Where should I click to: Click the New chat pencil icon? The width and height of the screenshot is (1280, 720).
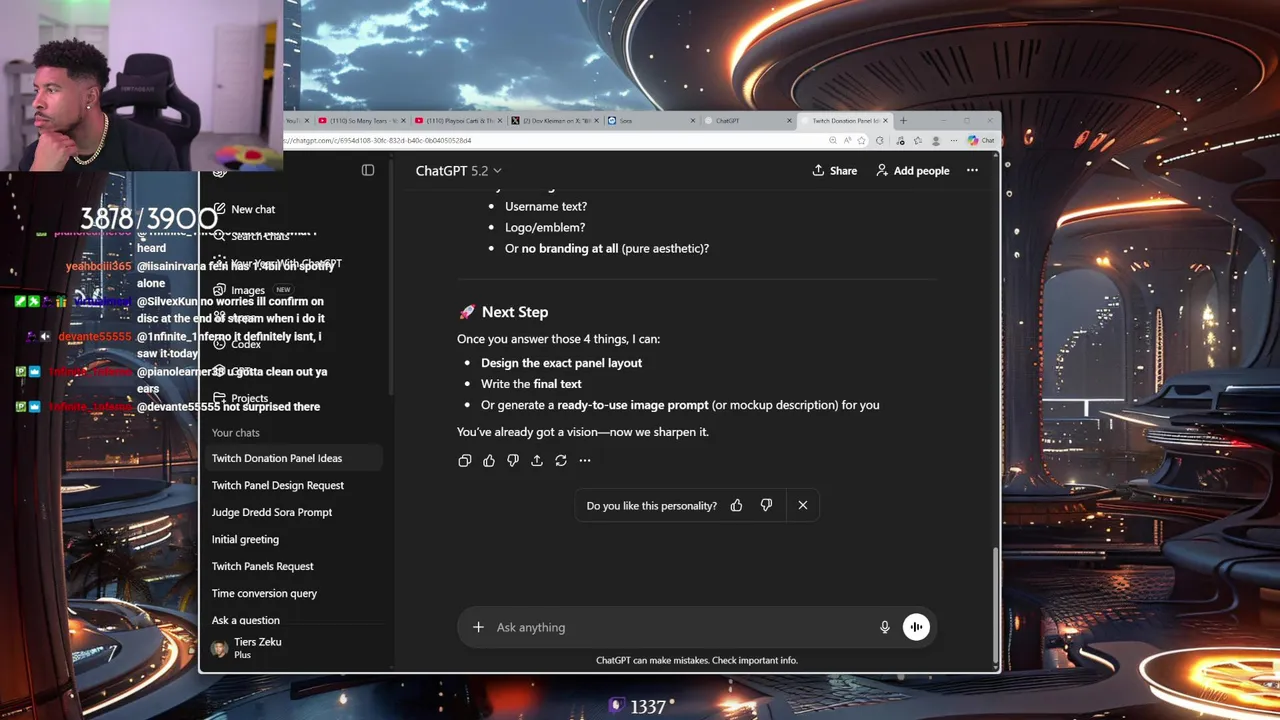[219, 209]
